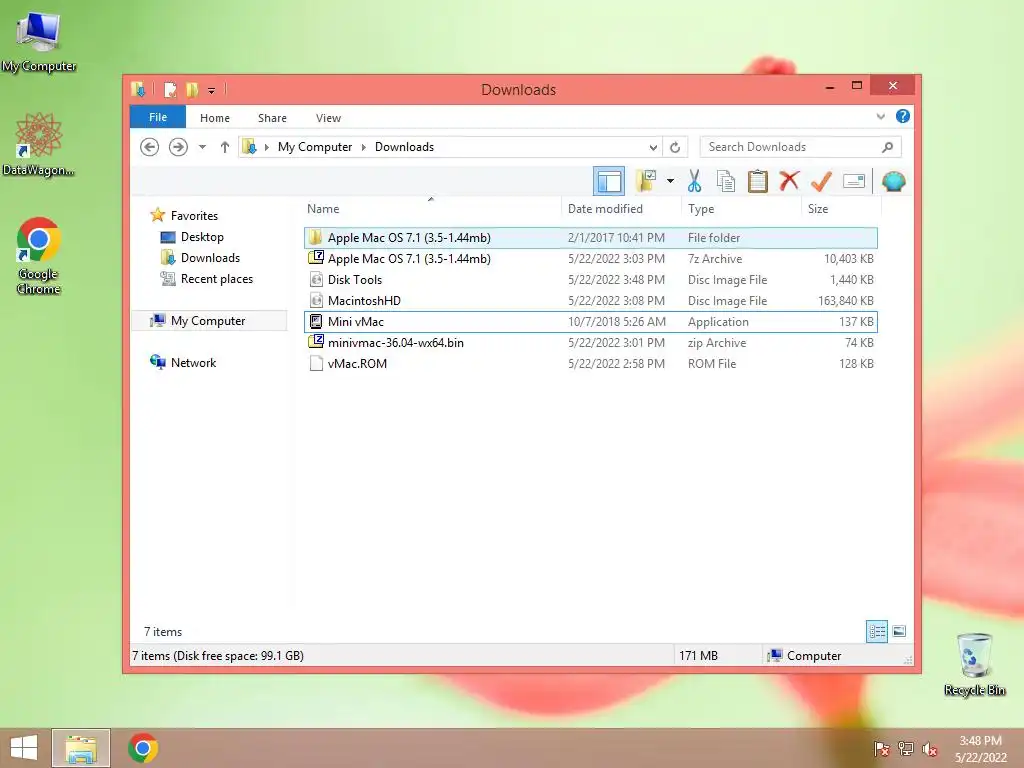Go back with the Back arrow

click(x=150, y=147)
